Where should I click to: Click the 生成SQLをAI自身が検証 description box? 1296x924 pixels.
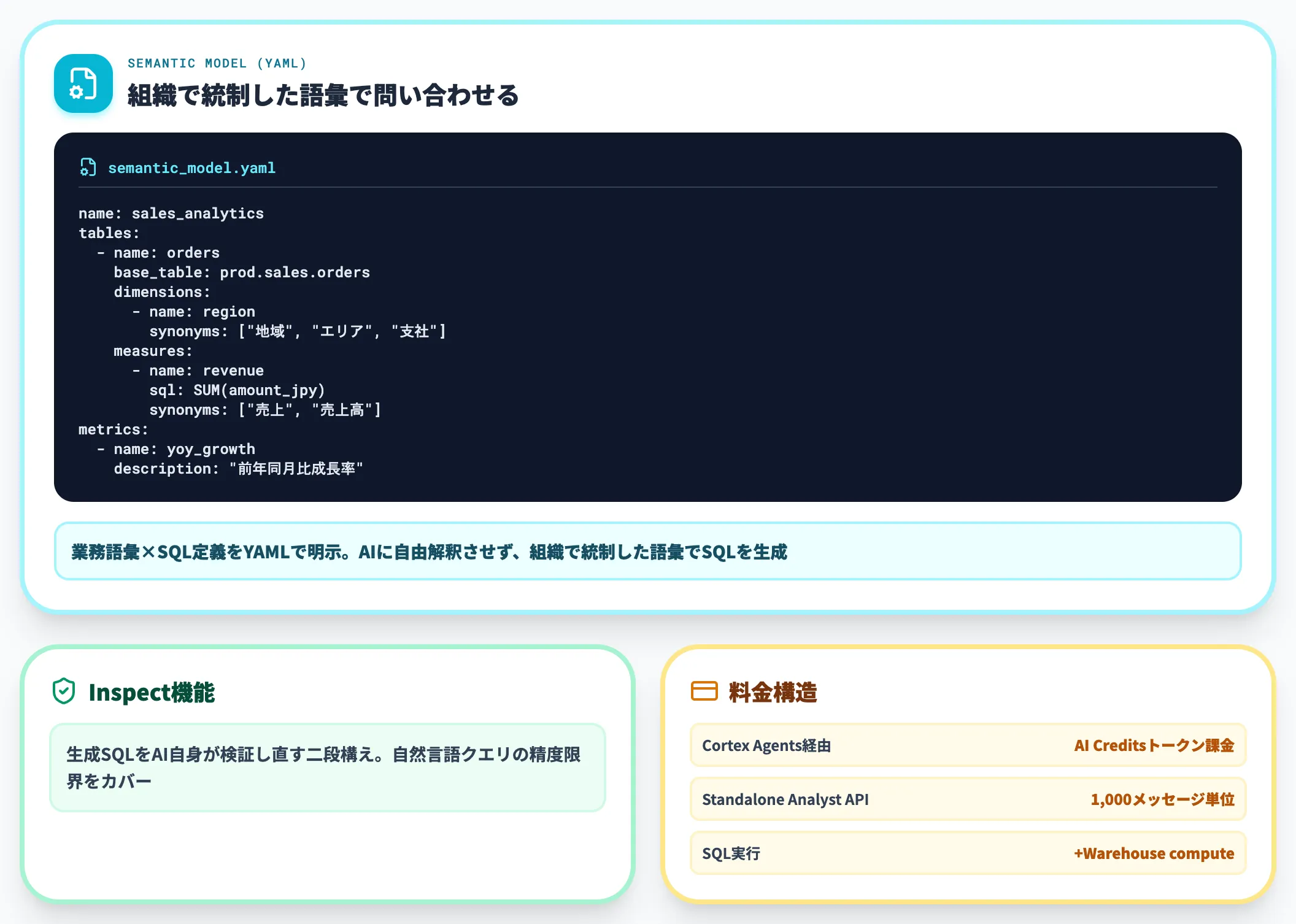(328, 767)
